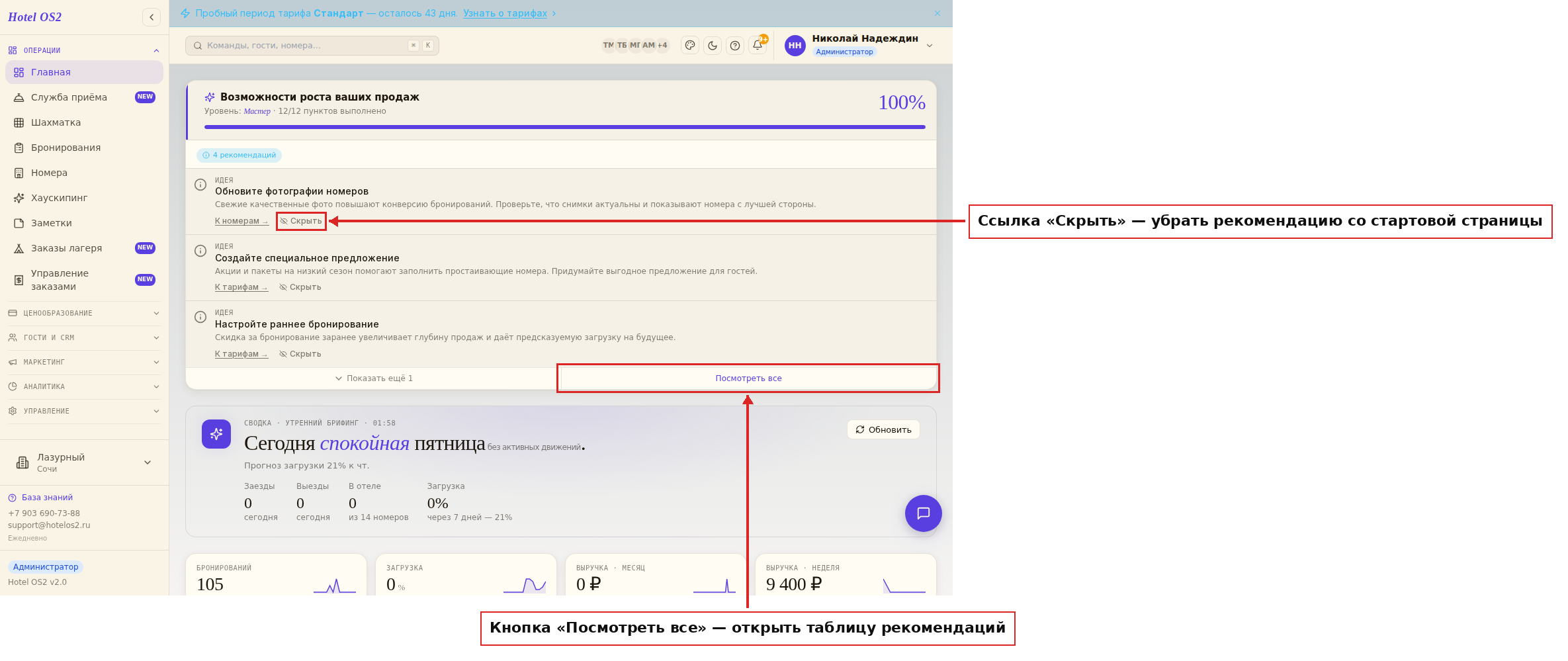Viewport: 1568px width, 661px height.
Task: Follow К тарифам under Создайте специальное предложение
Action: coord(241,287)
